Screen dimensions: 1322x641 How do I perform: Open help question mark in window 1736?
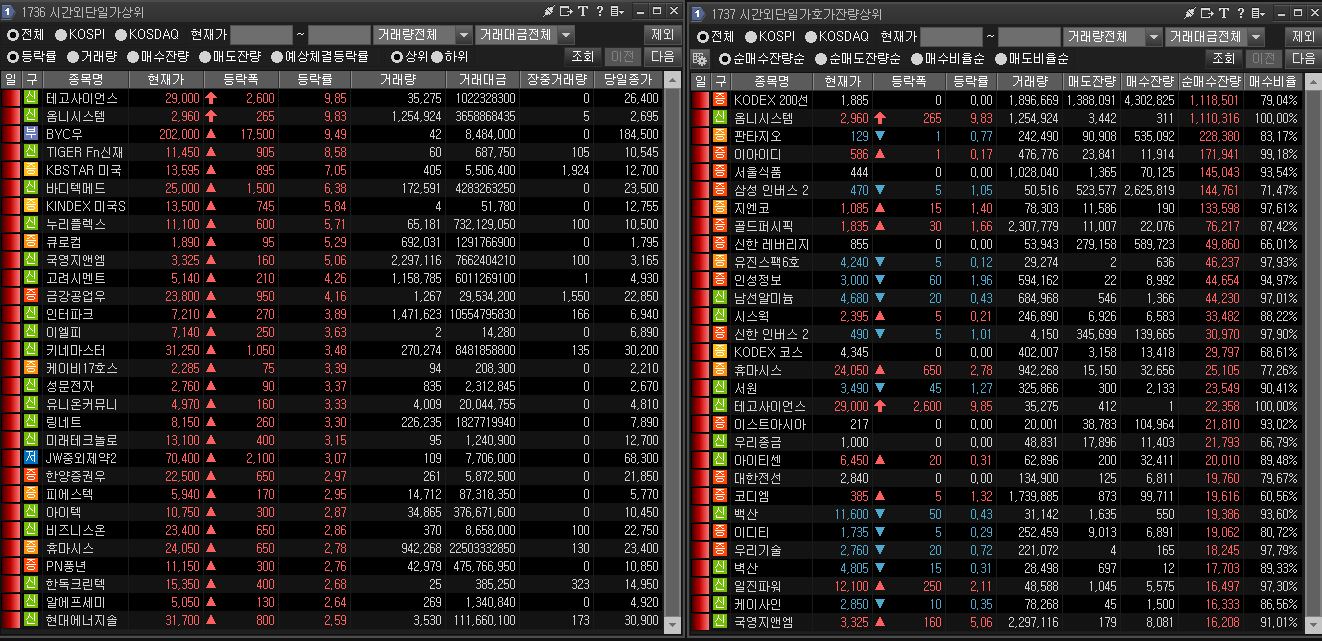[598, 12]
